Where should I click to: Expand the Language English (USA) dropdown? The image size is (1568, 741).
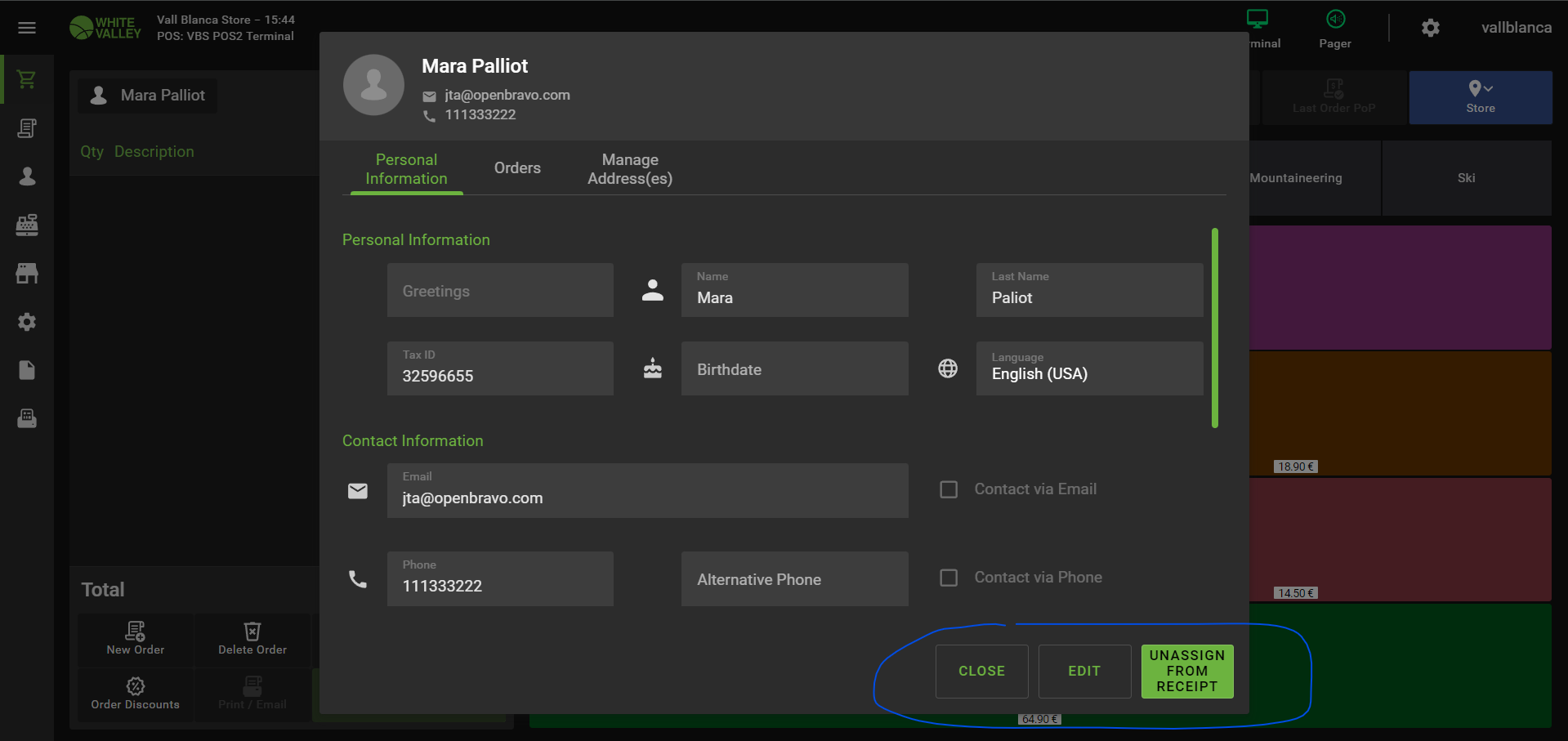1088,369
